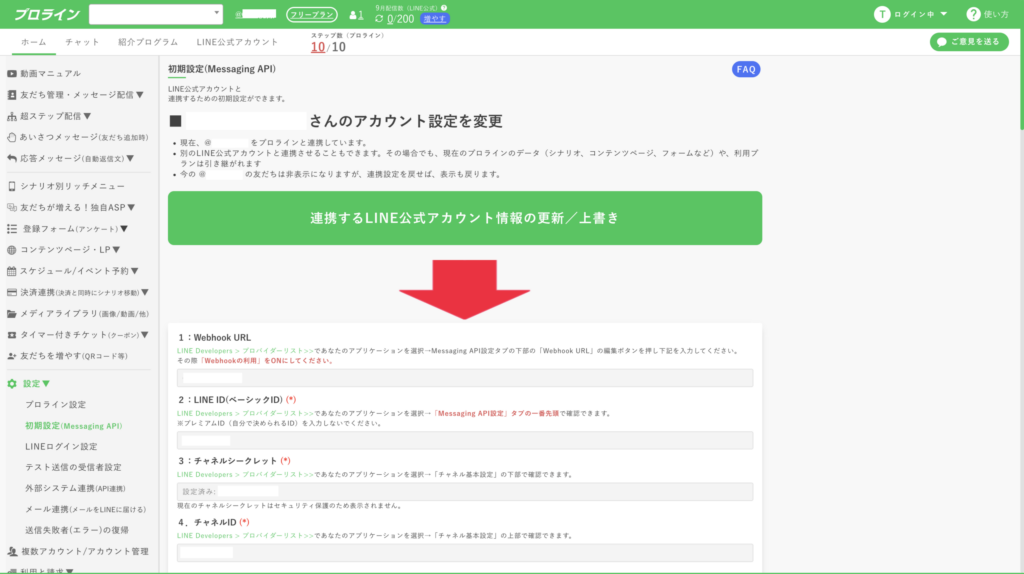Open メディアライブラリ in sidebar
Screen dimensions: 1024x574
pos(84,313)
